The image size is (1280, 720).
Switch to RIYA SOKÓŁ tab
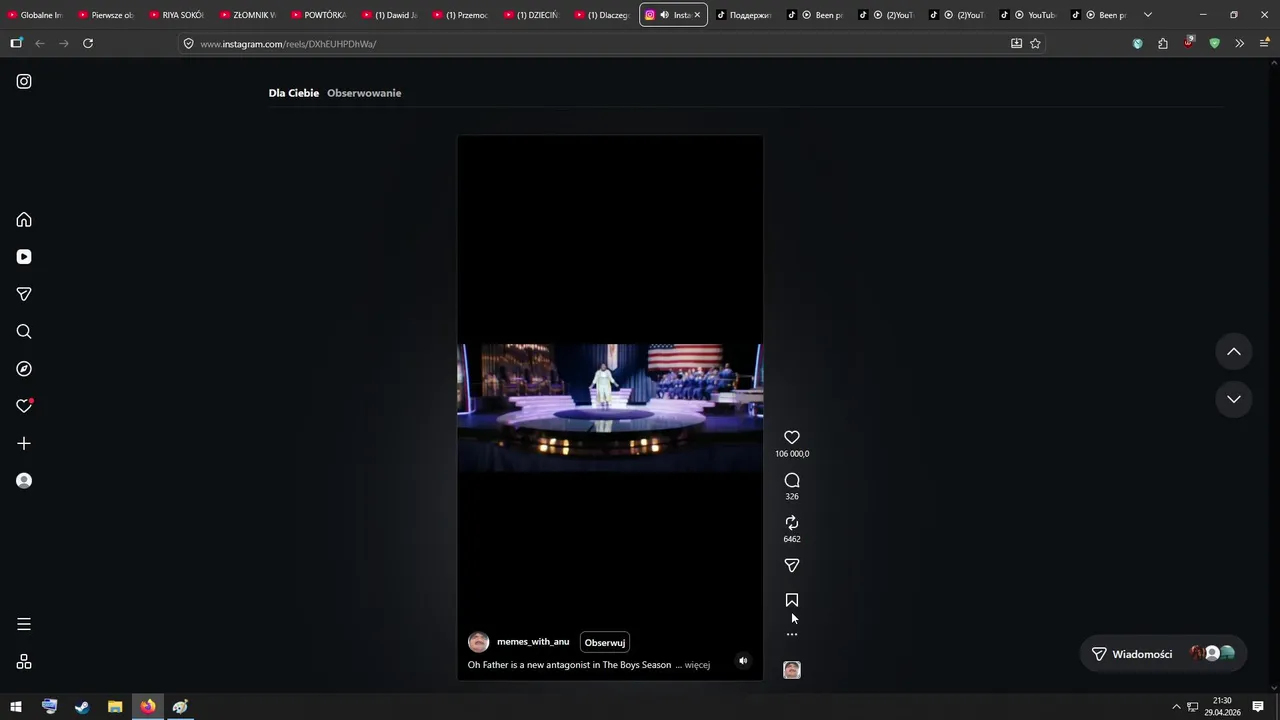tap(177, 15)
